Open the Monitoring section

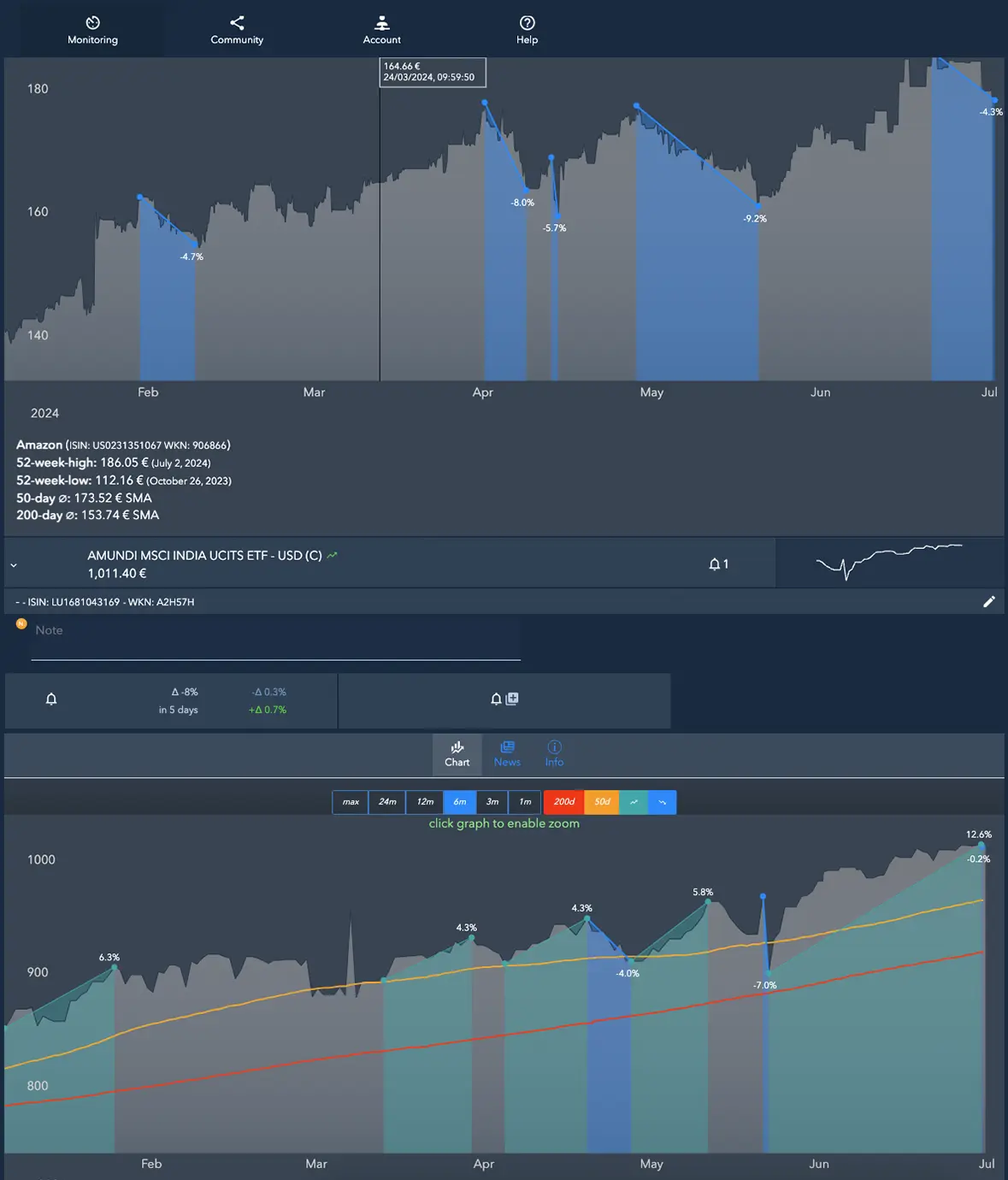click(91, 29)
